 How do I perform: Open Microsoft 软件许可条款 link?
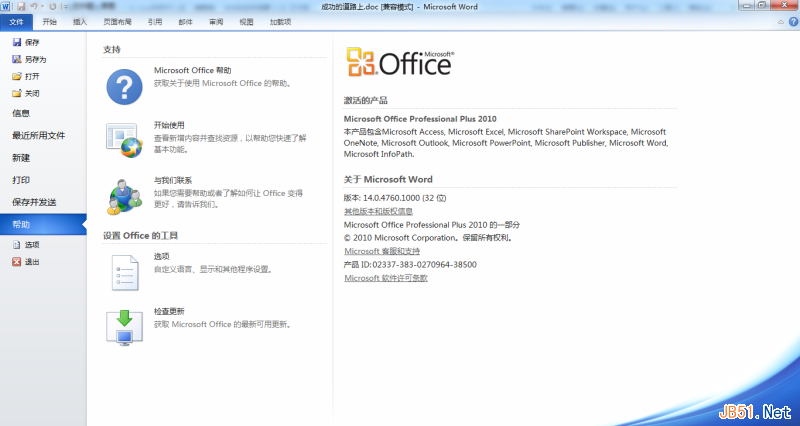[386, 278]
